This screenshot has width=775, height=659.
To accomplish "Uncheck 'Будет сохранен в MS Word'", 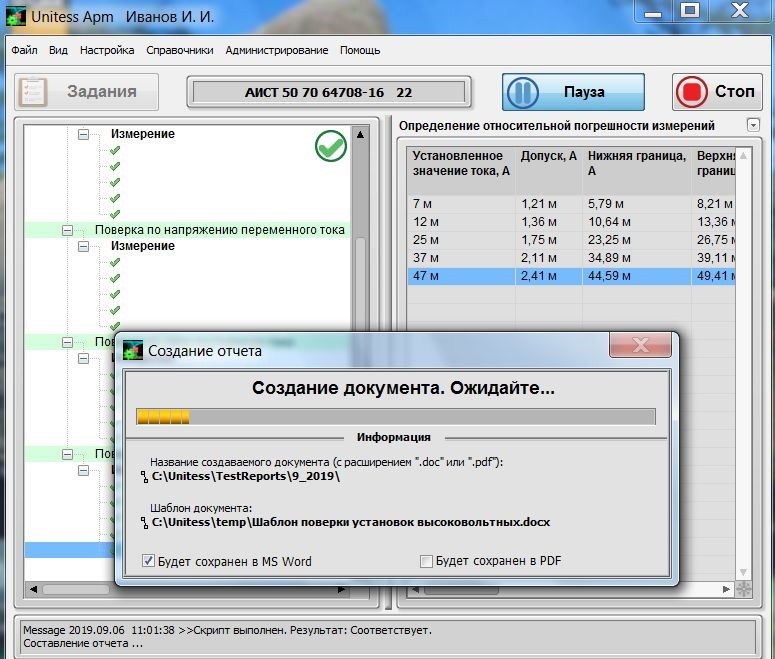I will point(149,561).
